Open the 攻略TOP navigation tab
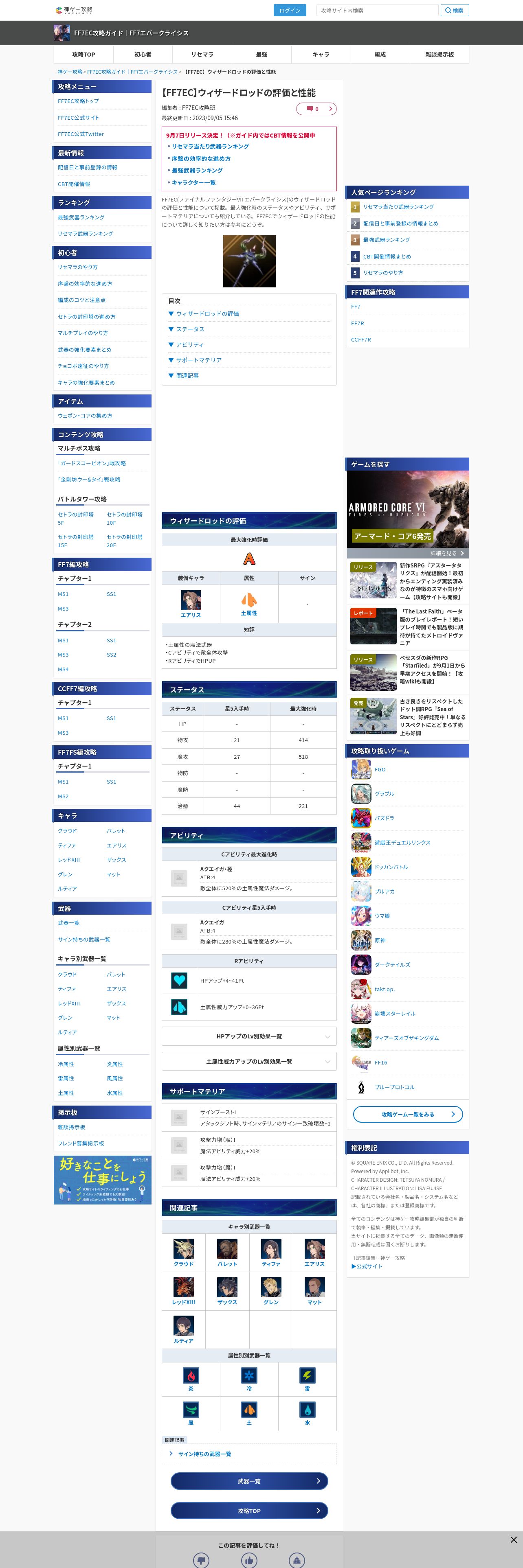 (84, 54)
